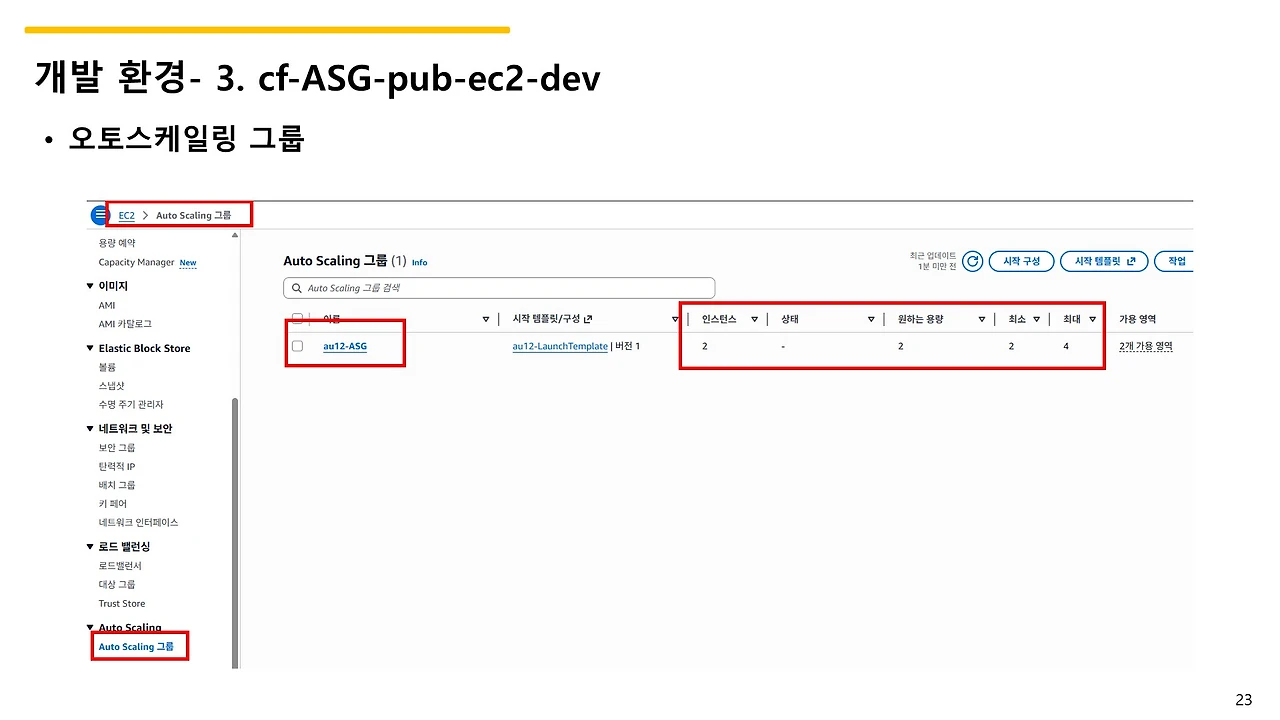Collapse the Elastic Block Store section
Image resolution: width=1280 pixels, height=720 pixels.
[x=90, y=348]
